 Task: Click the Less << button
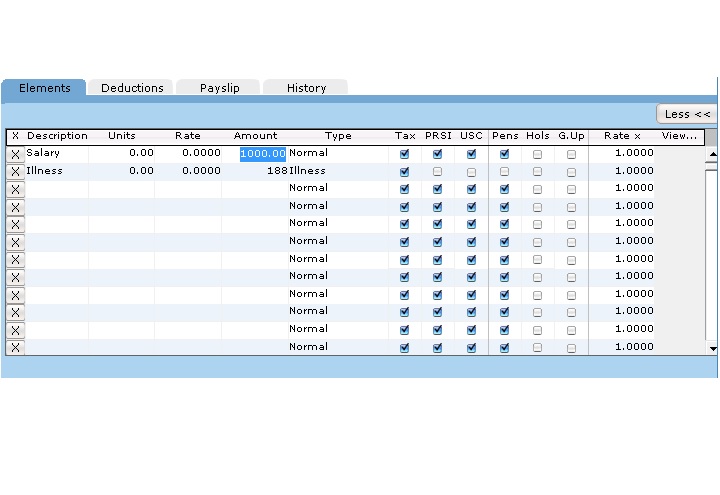pos(687,114)
